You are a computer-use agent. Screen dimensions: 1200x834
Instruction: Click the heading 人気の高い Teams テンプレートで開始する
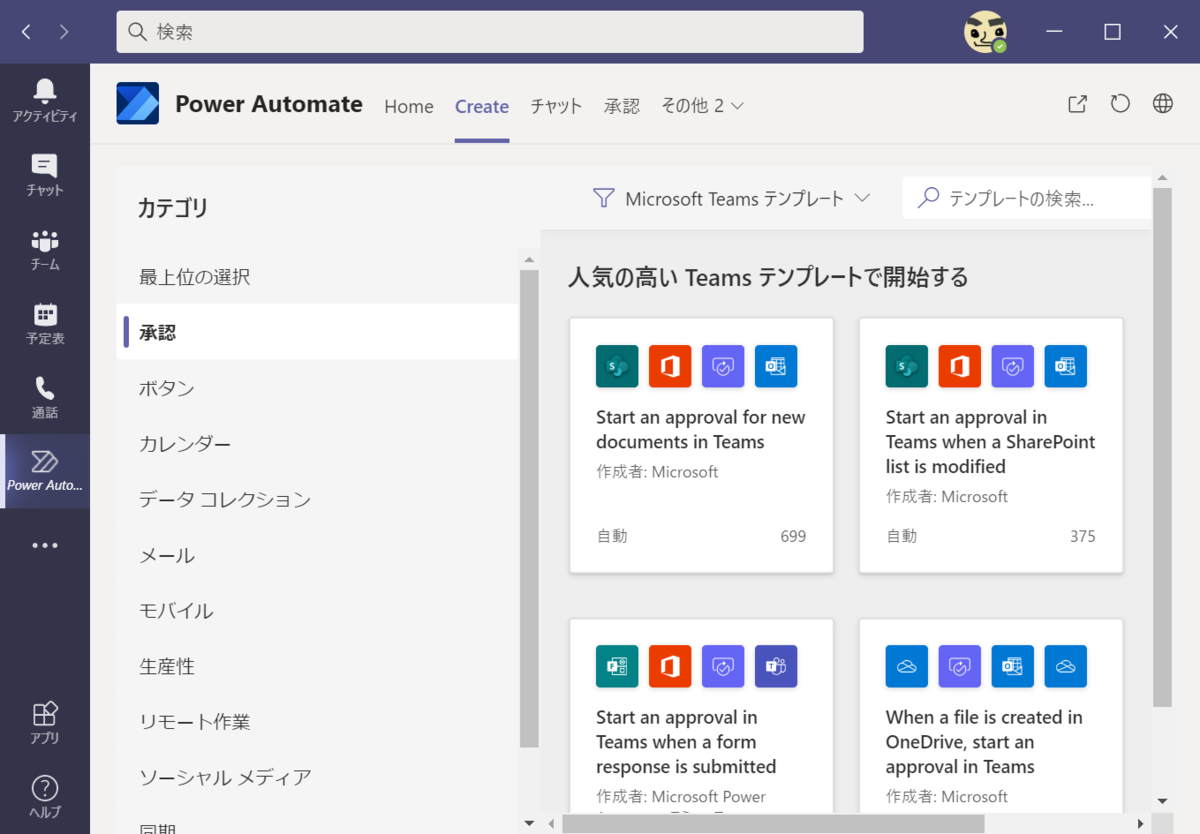click(768, 277)
